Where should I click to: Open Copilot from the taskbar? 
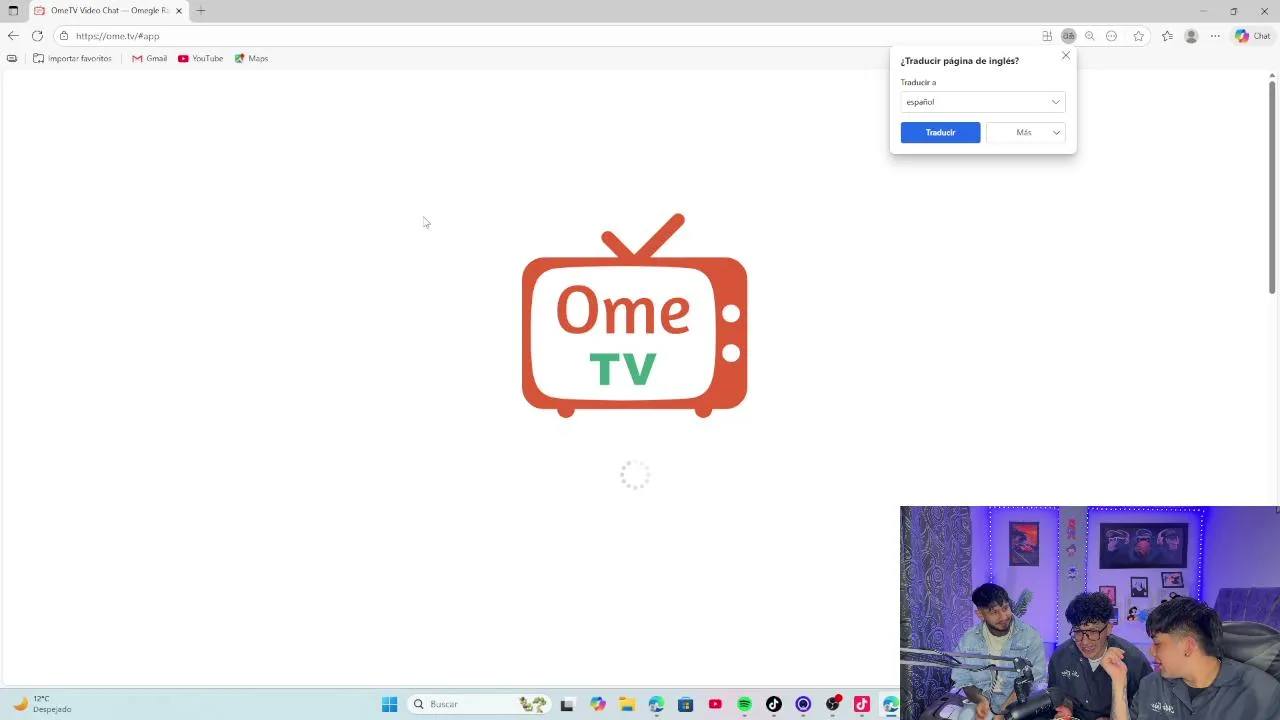[x=597, y=704]
